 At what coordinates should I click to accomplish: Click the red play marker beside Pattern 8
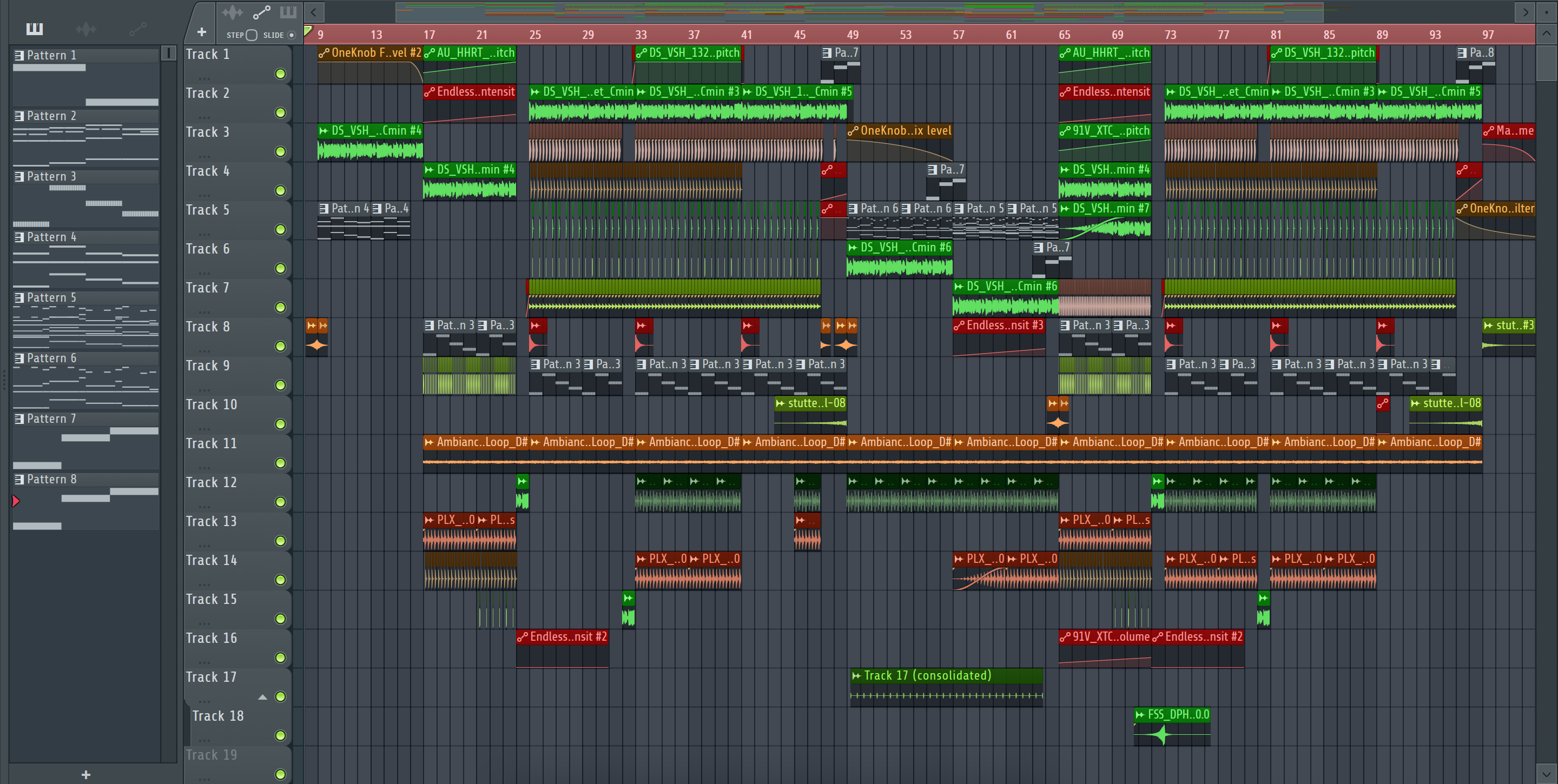click(x=16, y=501)
